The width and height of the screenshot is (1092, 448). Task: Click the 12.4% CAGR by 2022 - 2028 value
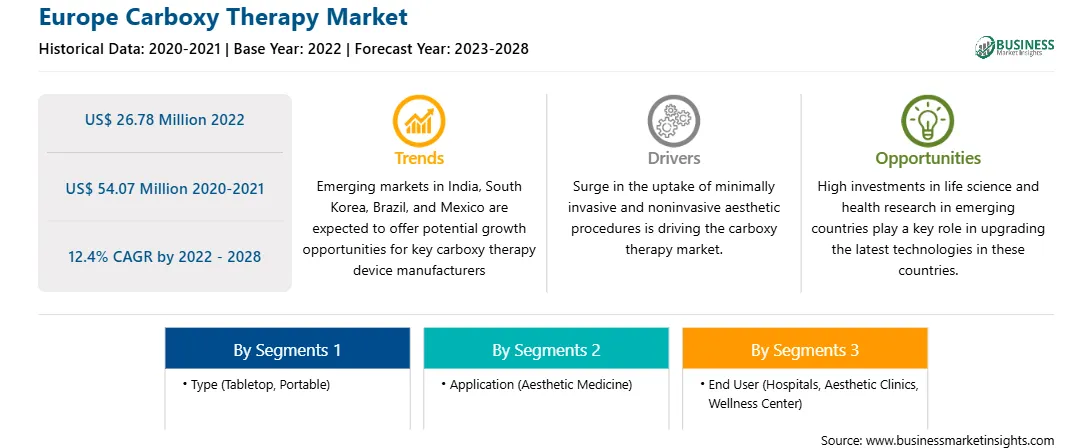click(165, 256)
